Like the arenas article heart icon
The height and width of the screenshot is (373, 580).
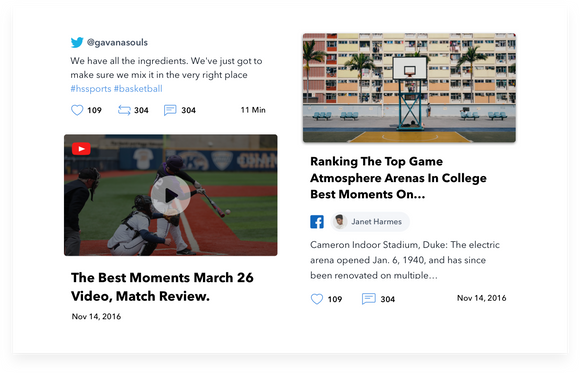pyautogui.click(x=317, y=299)
